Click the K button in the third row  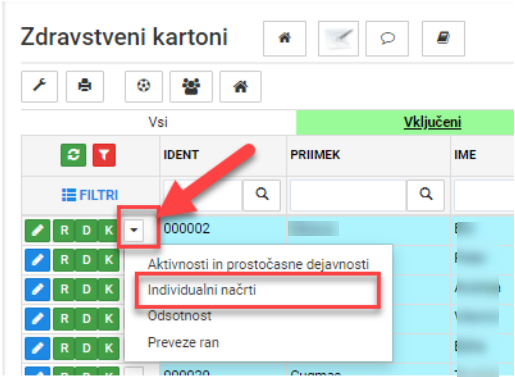click(109, 289)
